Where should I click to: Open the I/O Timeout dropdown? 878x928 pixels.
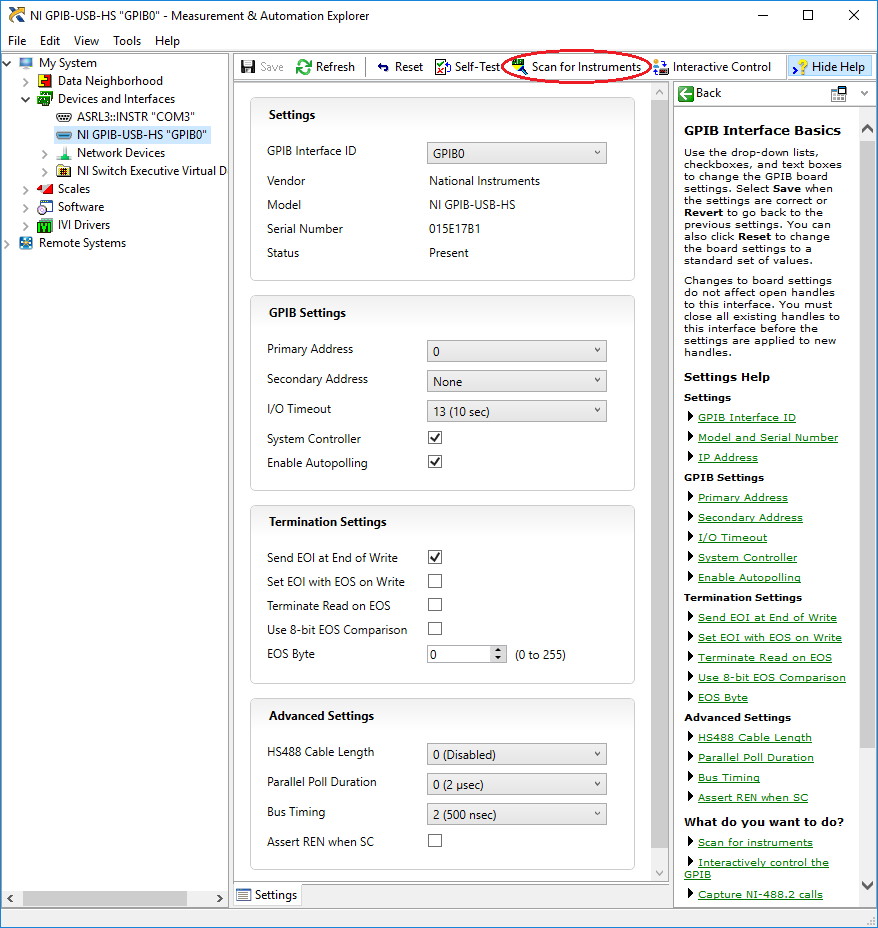point(516,411)
